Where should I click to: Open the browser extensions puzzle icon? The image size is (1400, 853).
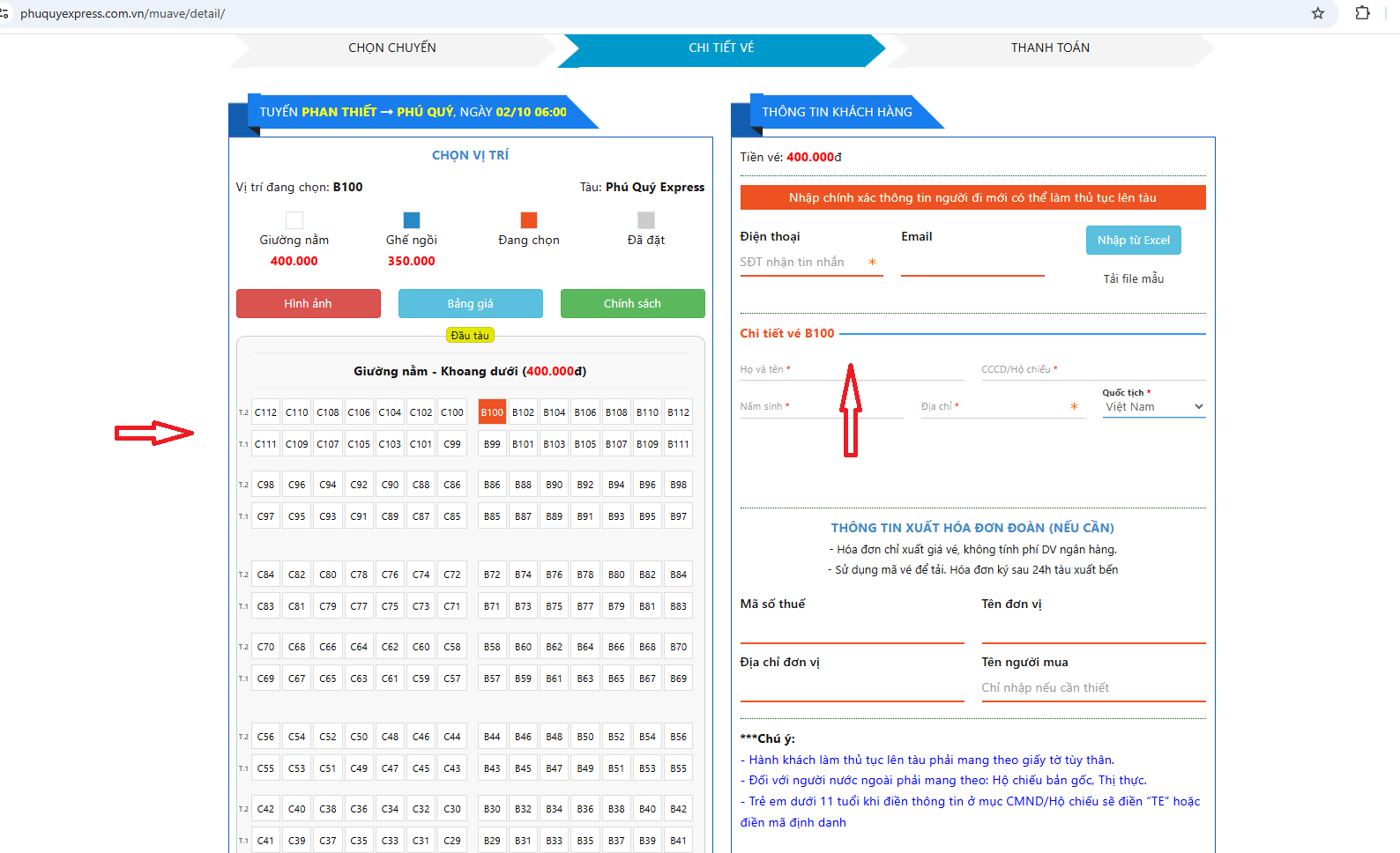pos(1362,13)
